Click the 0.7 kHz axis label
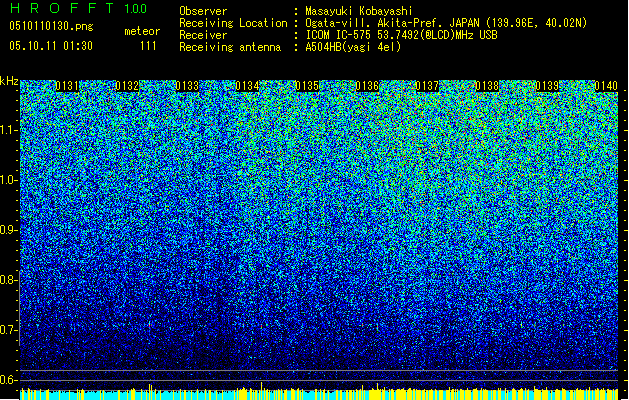 [x=8, y=330]
